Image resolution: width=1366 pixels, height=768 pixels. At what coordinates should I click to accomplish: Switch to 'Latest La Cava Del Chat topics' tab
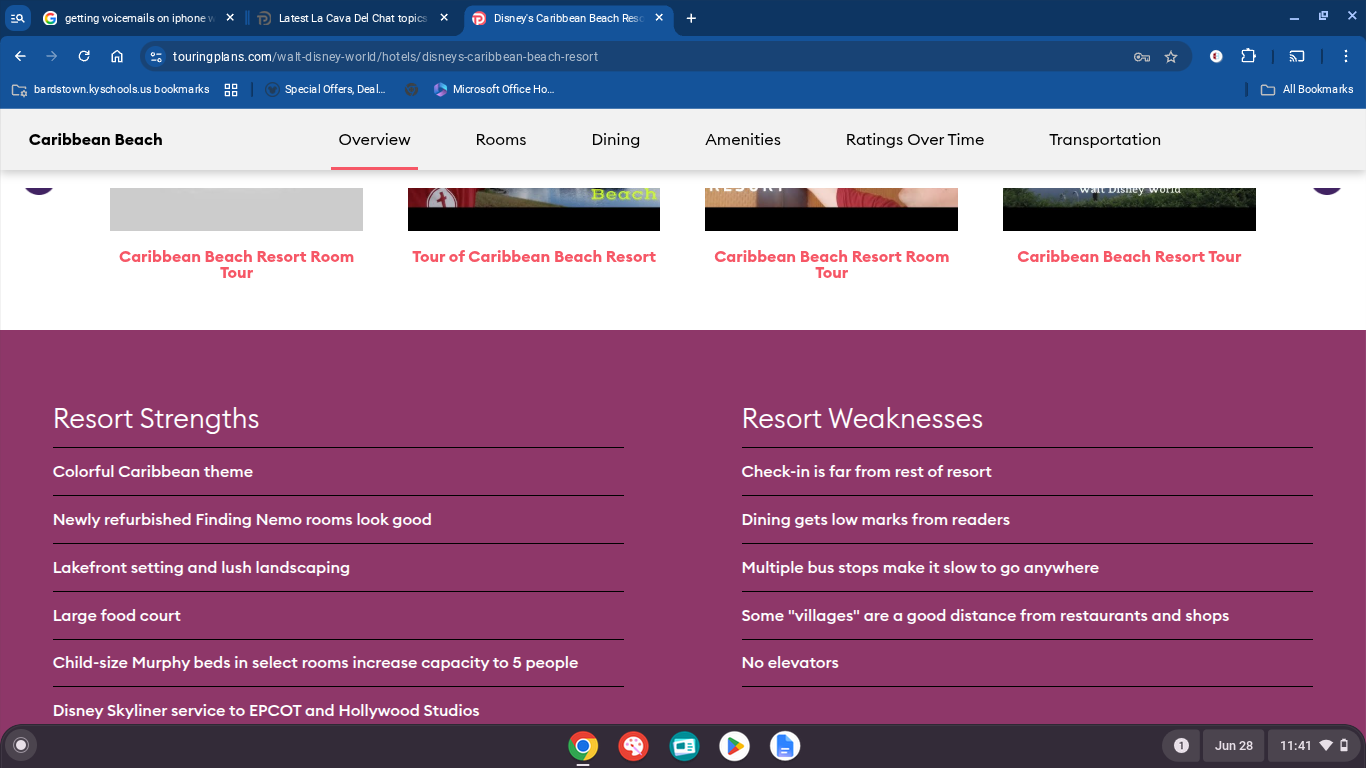pos(352,18)
